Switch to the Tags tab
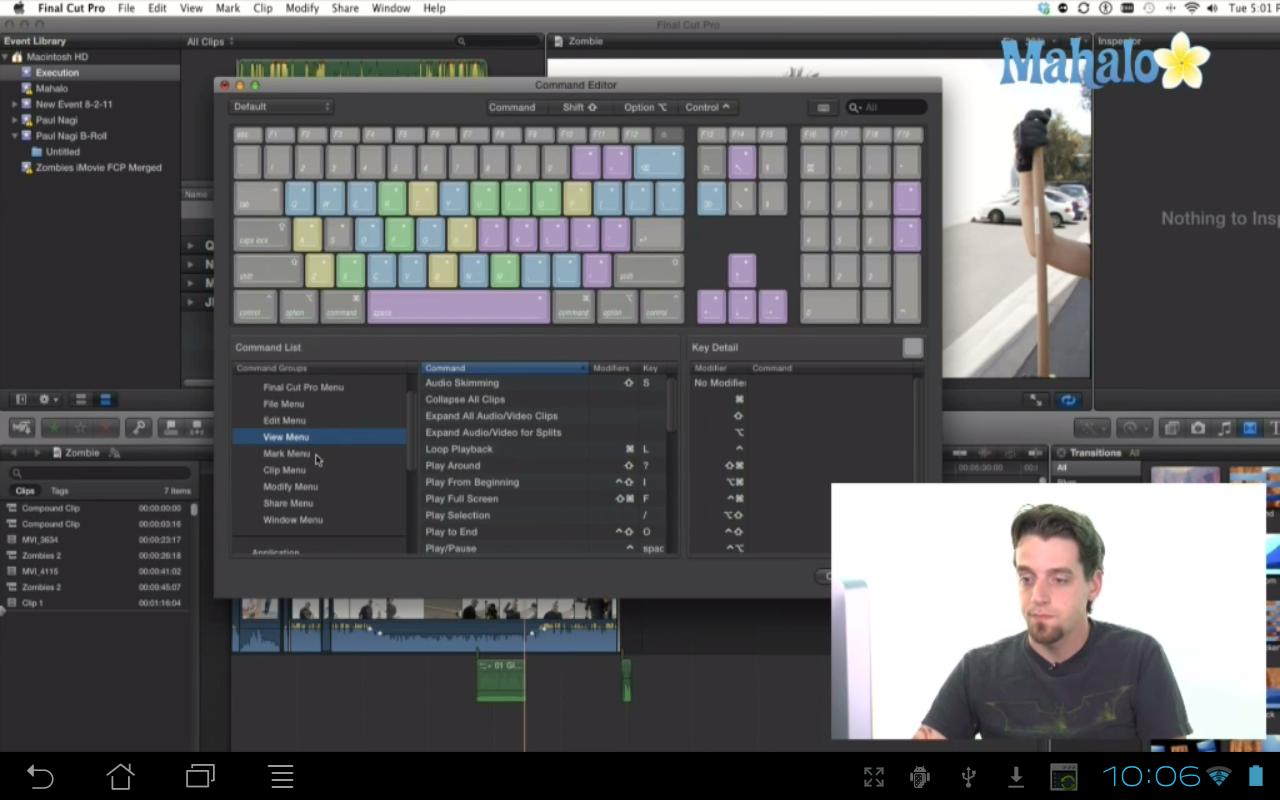This screenshot has height=800, width=1280. click(59, 491)
